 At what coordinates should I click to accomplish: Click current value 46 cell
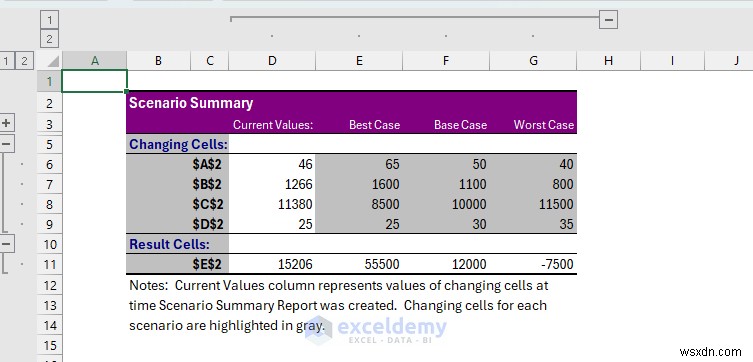272,165
